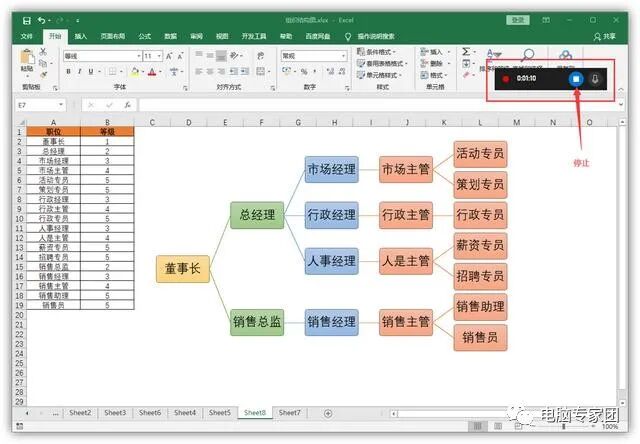
Task: Open 单元格样式 cell styles menu
Action: tap(379, 75)
